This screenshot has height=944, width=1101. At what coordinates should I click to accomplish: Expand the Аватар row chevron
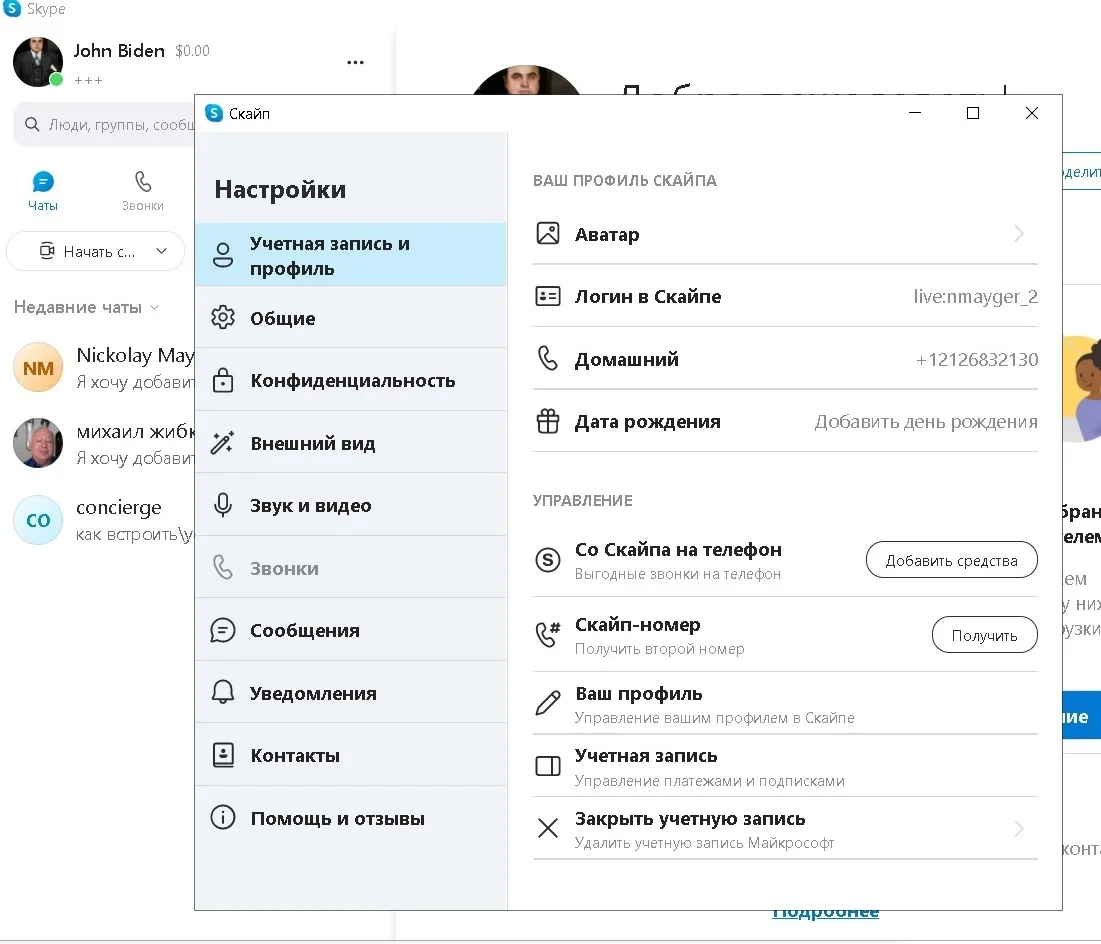tap(1020, 233)
